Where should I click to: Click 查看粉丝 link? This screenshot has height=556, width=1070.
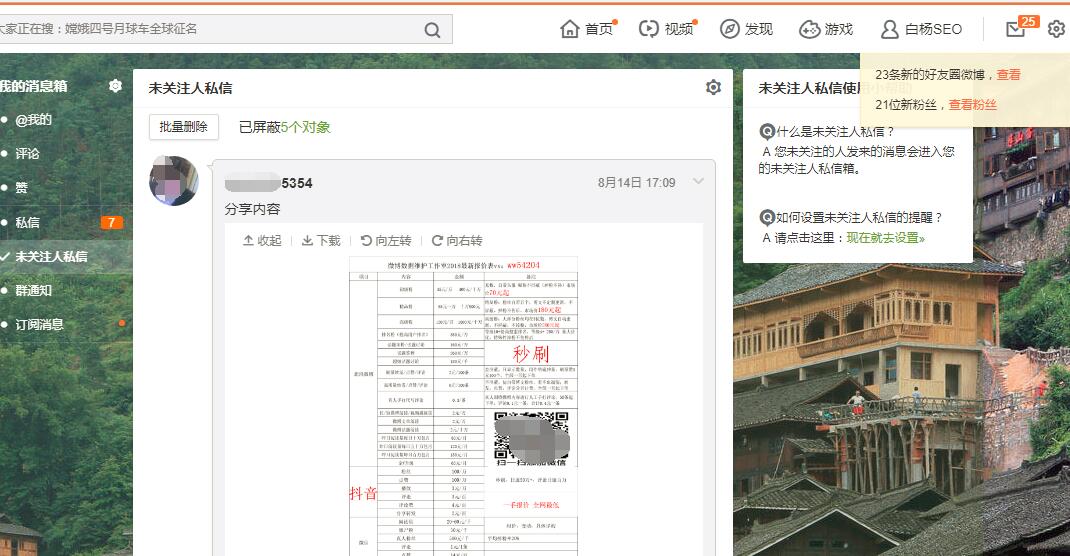pos(972,105)
